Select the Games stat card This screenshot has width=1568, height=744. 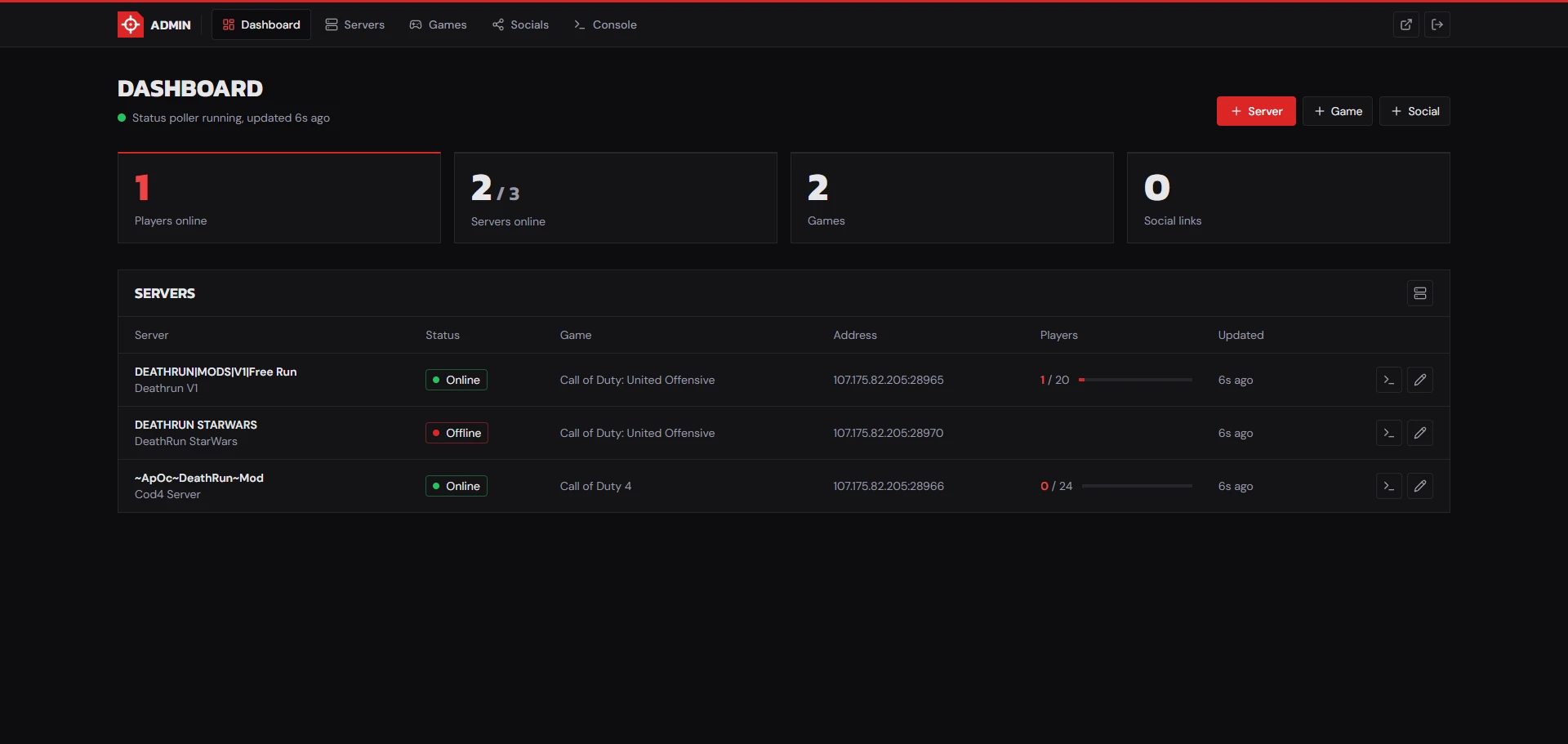click(x=952, y=198)
